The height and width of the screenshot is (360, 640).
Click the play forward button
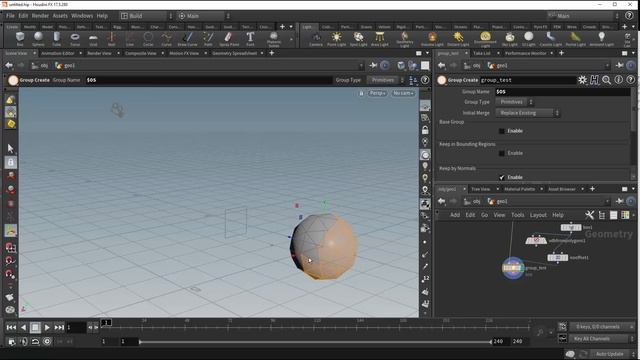(47, 327)
